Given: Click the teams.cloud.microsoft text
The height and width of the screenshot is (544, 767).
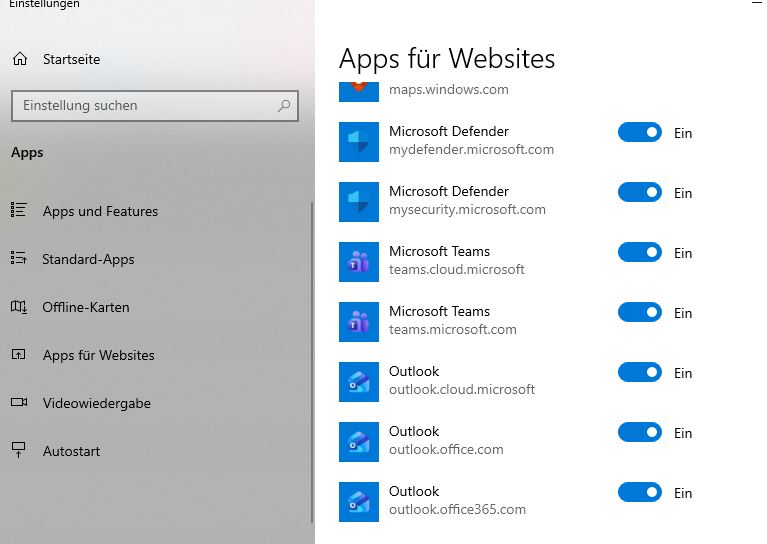Looking at the screenshot, I should 457,269.
